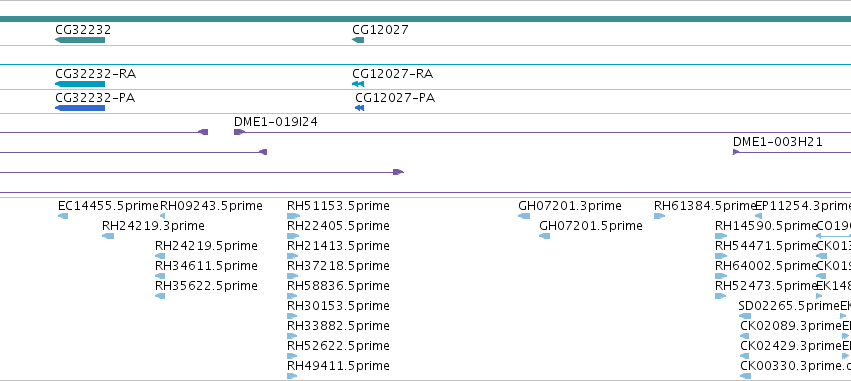851x381 pixels.
Task: Click the RH49411.5prime EST arrow
Action: (x=292, y=376)
